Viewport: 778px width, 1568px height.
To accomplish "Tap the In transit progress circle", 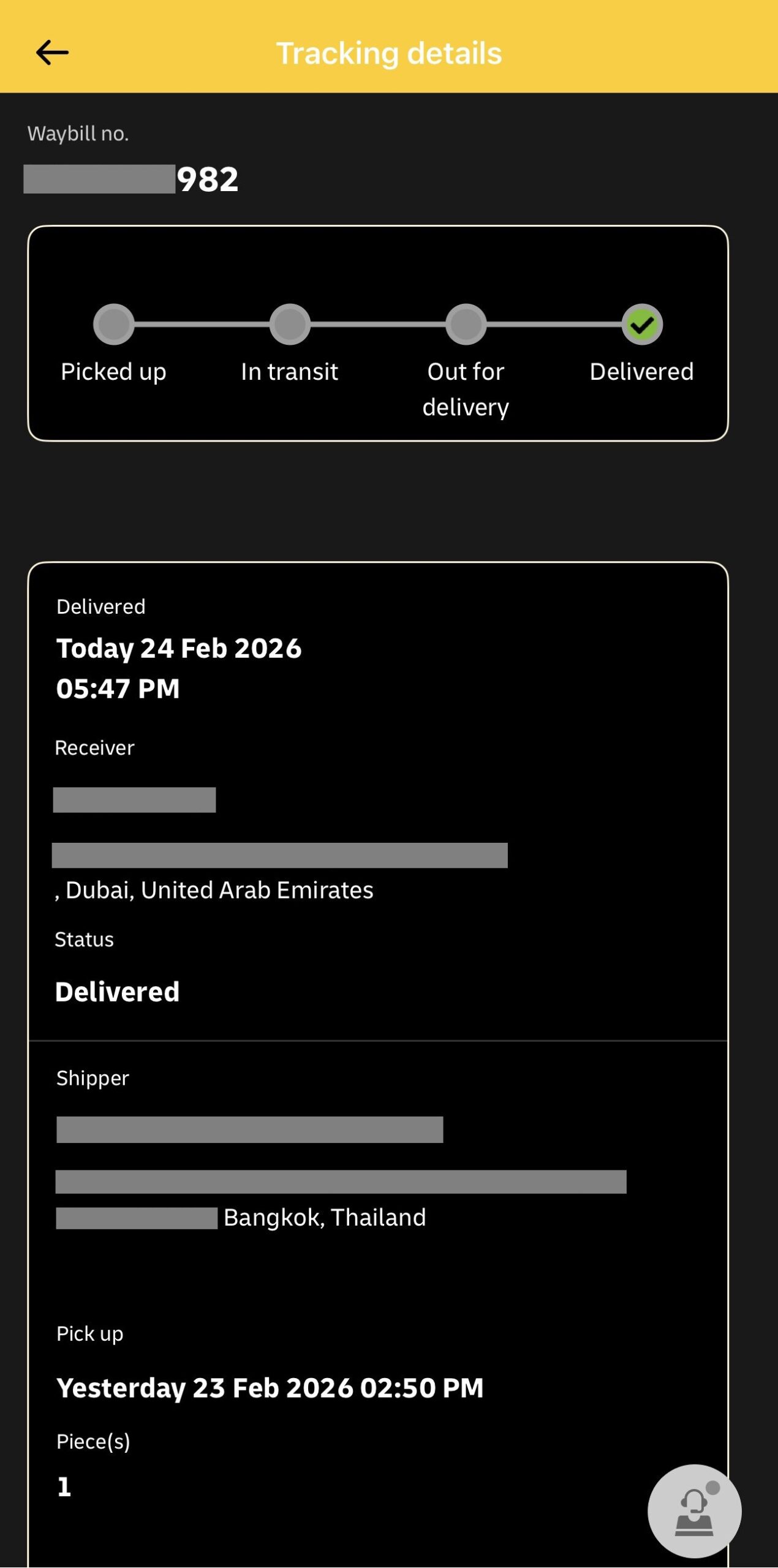I will (x=290, y=325).
